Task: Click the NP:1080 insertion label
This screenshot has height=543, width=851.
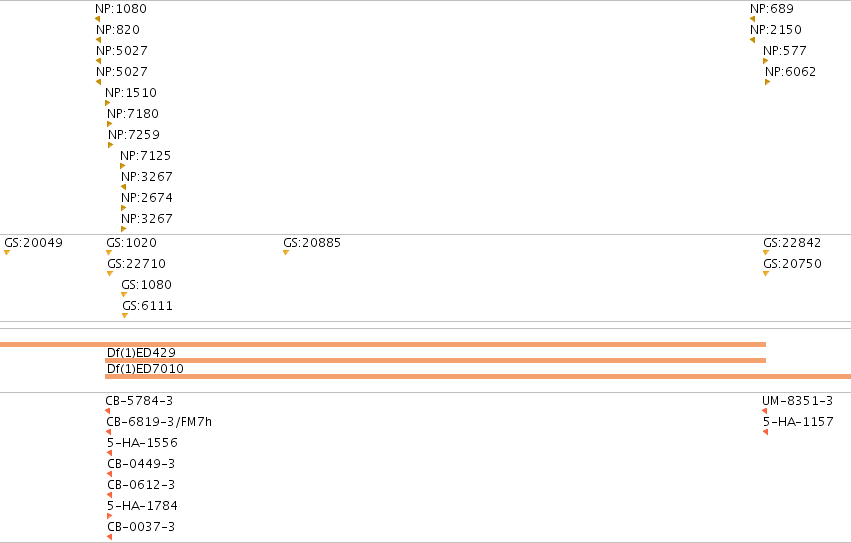Action: click(120, 9)
